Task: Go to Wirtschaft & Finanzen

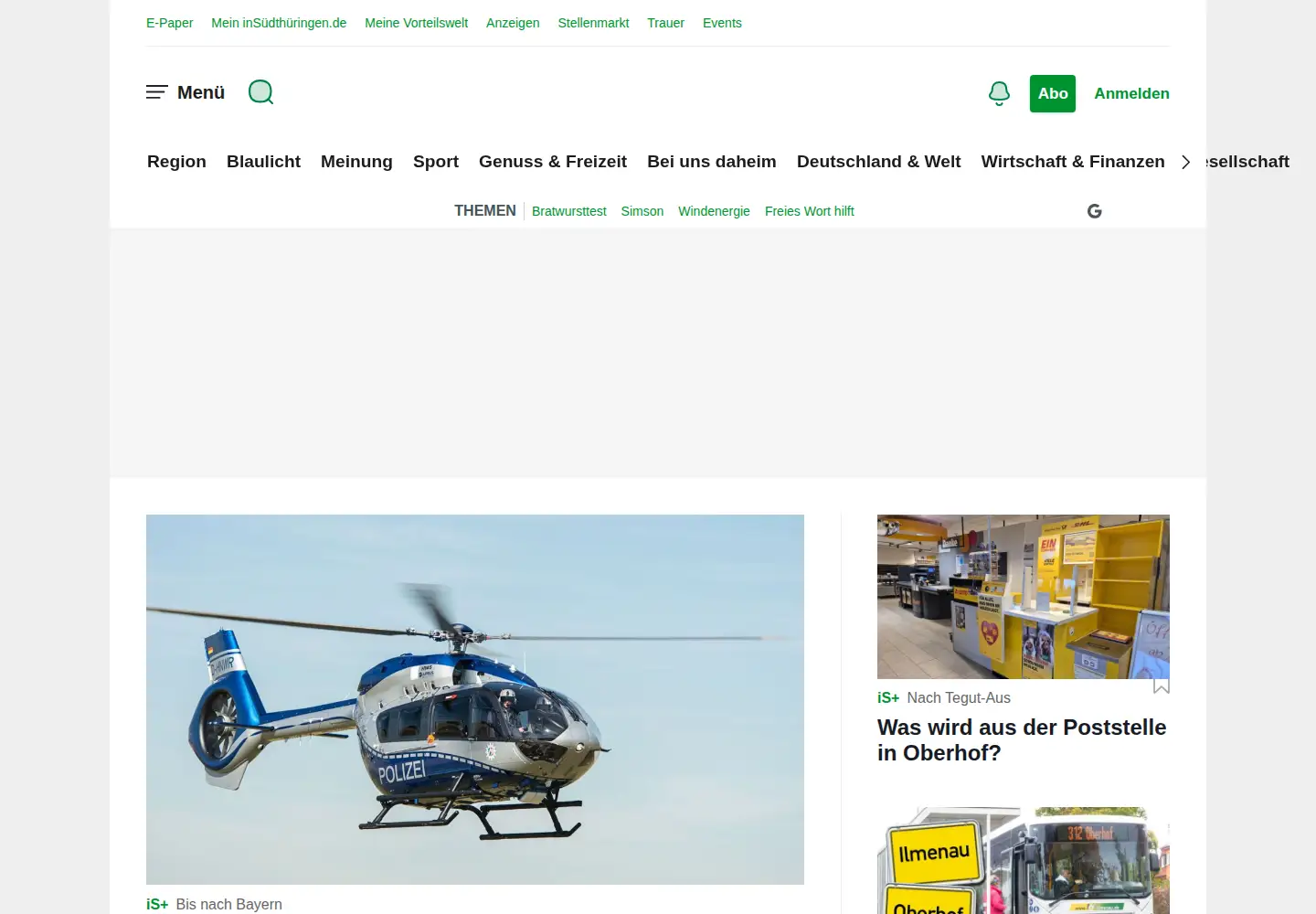Action: [1073, 162]
